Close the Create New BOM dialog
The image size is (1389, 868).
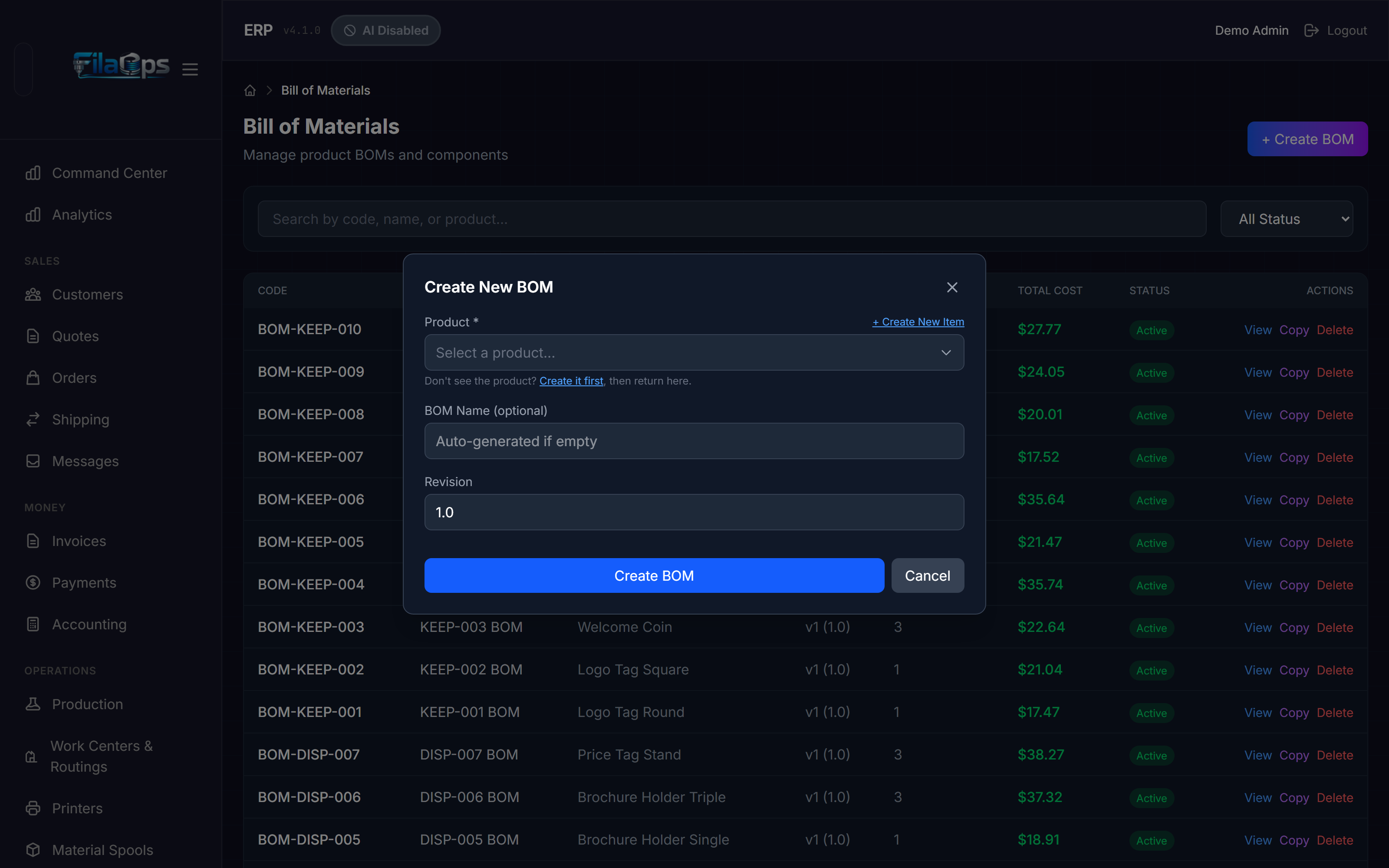951,287
